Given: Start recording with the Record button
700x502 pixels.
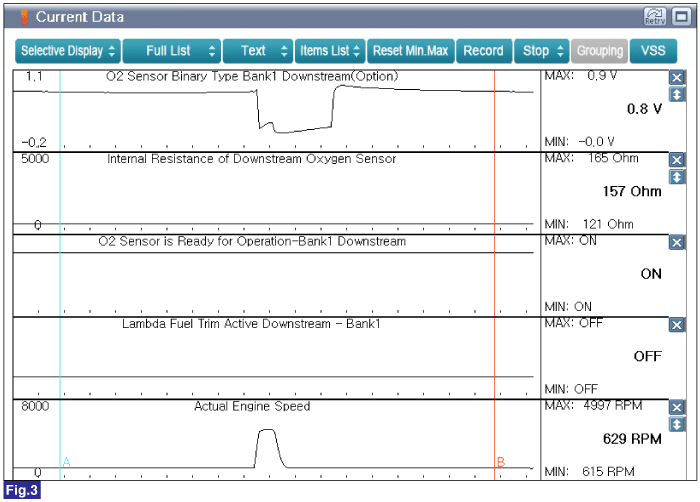Looking at the screenshot, I should coord(483,51).
